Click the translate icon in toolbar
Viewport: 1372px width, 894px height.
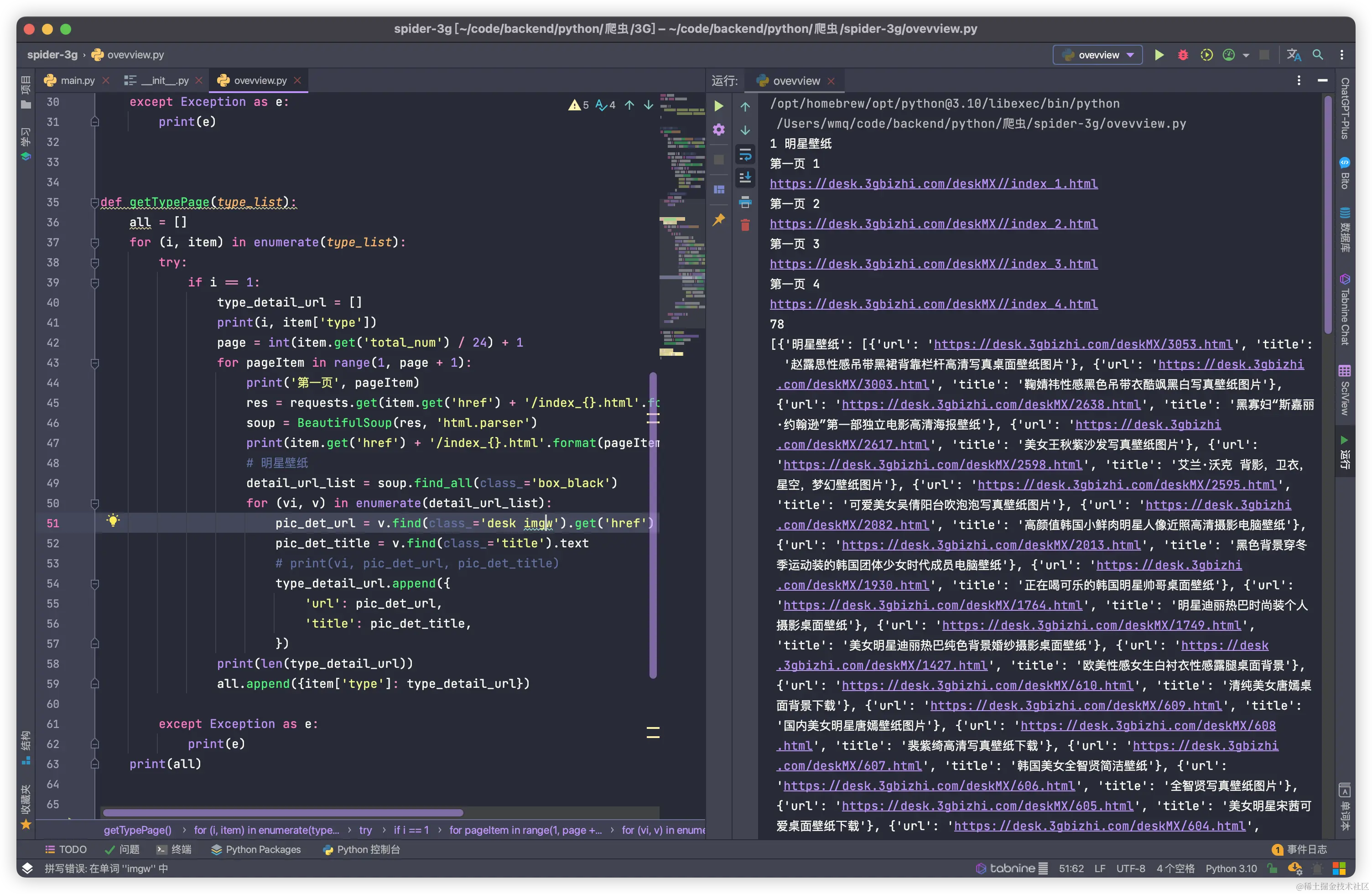[1294, 55]
